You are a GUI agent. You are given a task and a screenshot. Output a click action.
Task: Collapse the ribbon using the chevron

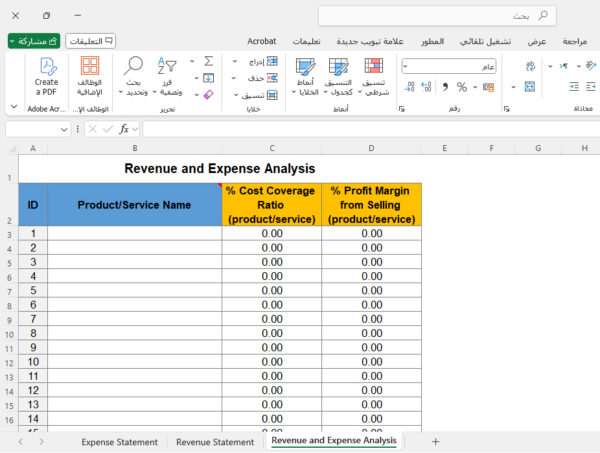[x=13, y=106]
